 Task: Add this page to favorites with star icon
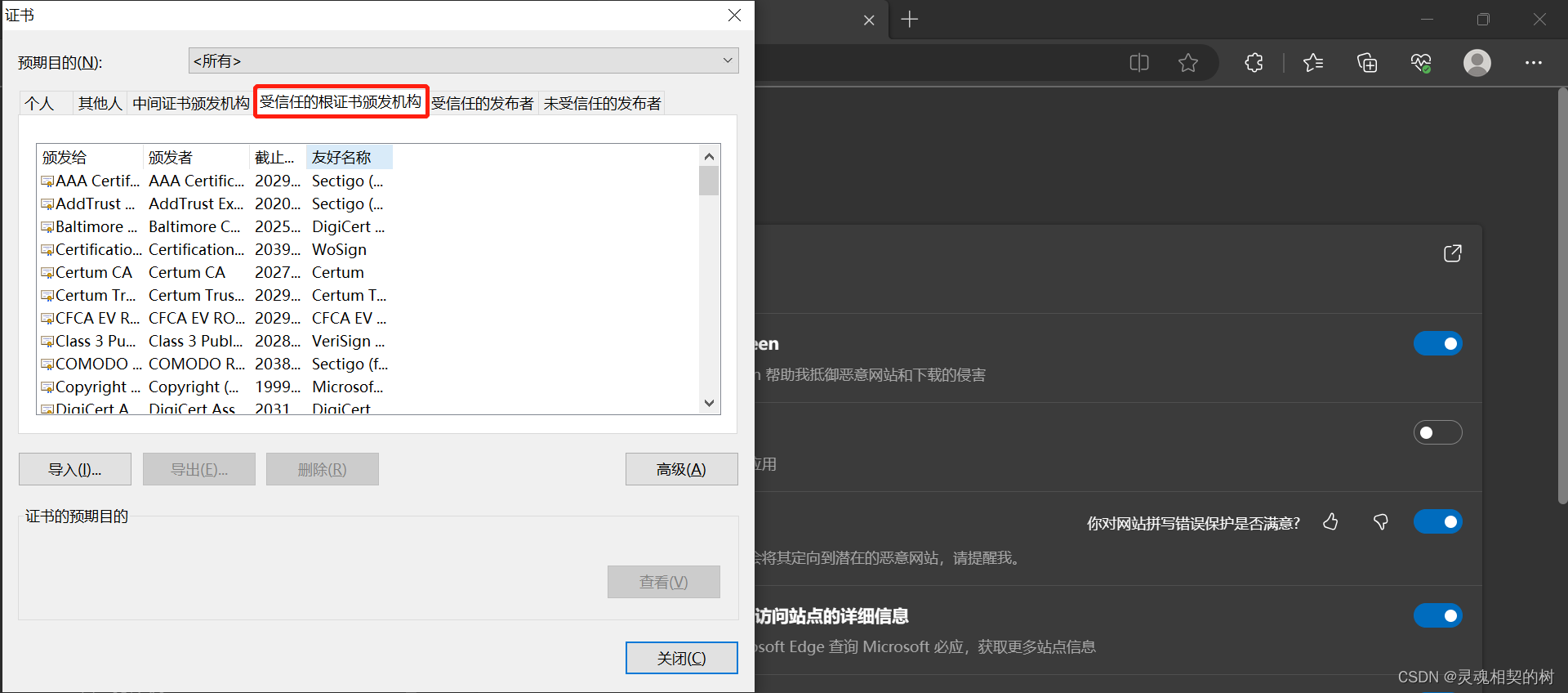point(1188,63)
